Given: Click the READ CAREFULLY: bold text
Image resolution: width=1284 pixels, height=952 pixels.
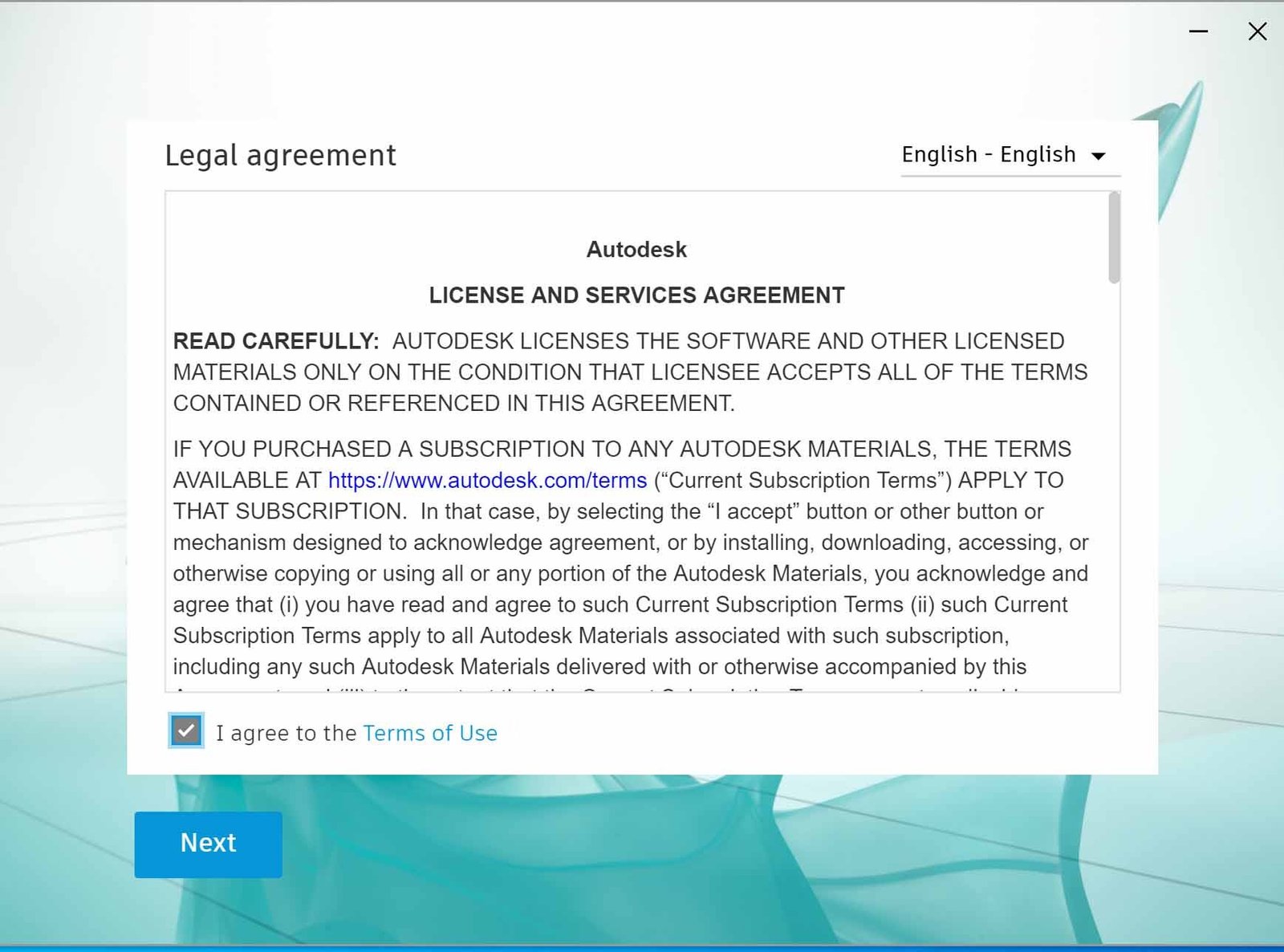Looking at the screenshot, I should (x=276, y=341).
